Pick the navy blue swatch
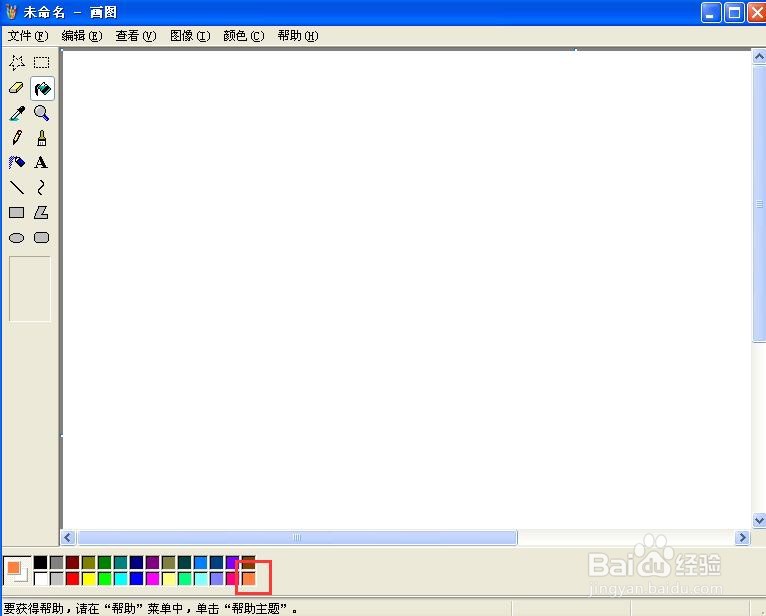Screen dimensions: 766x616 pyautogui.click(x=137, y=563)
